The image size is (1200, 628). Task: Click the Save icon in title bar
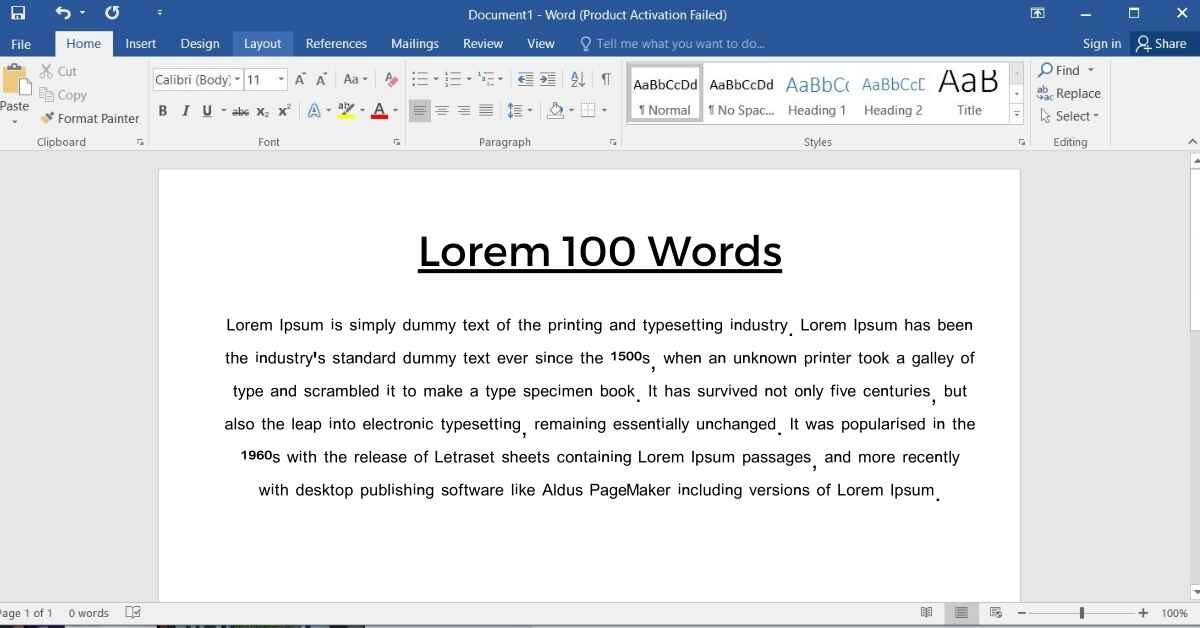click(18, 14)
